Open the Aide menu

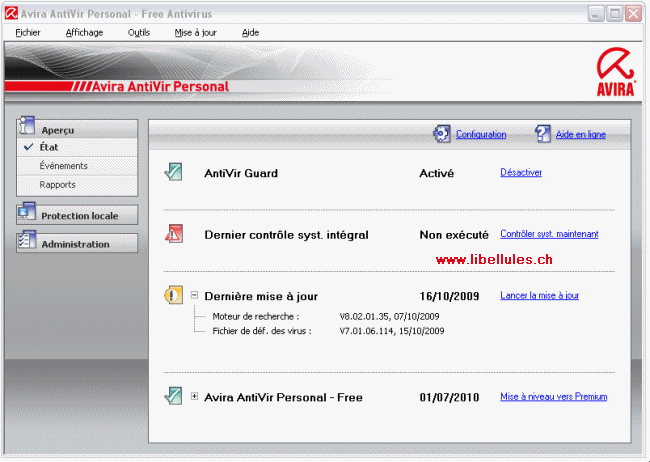click(250, 32)
